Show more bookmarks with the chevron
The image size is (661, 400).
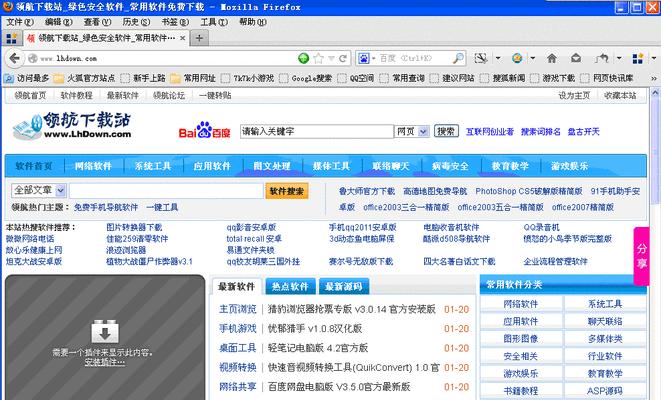pos(654,78)
